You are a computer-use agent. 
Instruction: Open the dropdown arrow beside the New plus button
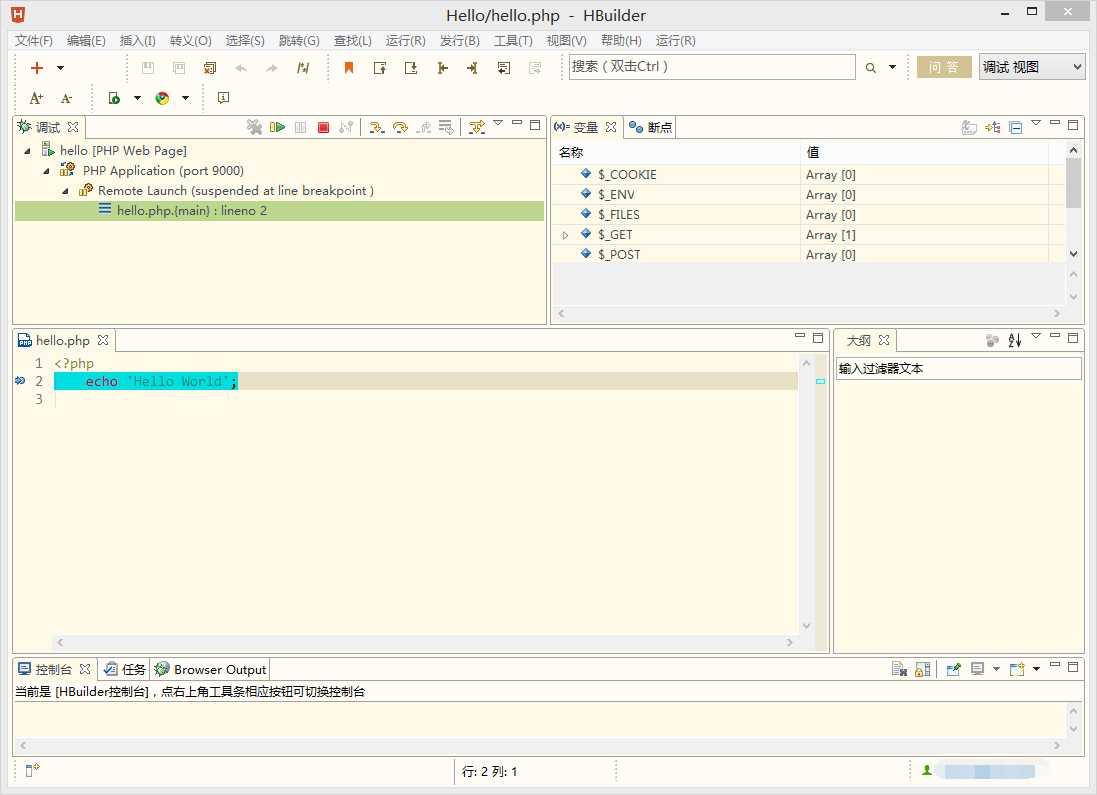[x=60, y=68]
